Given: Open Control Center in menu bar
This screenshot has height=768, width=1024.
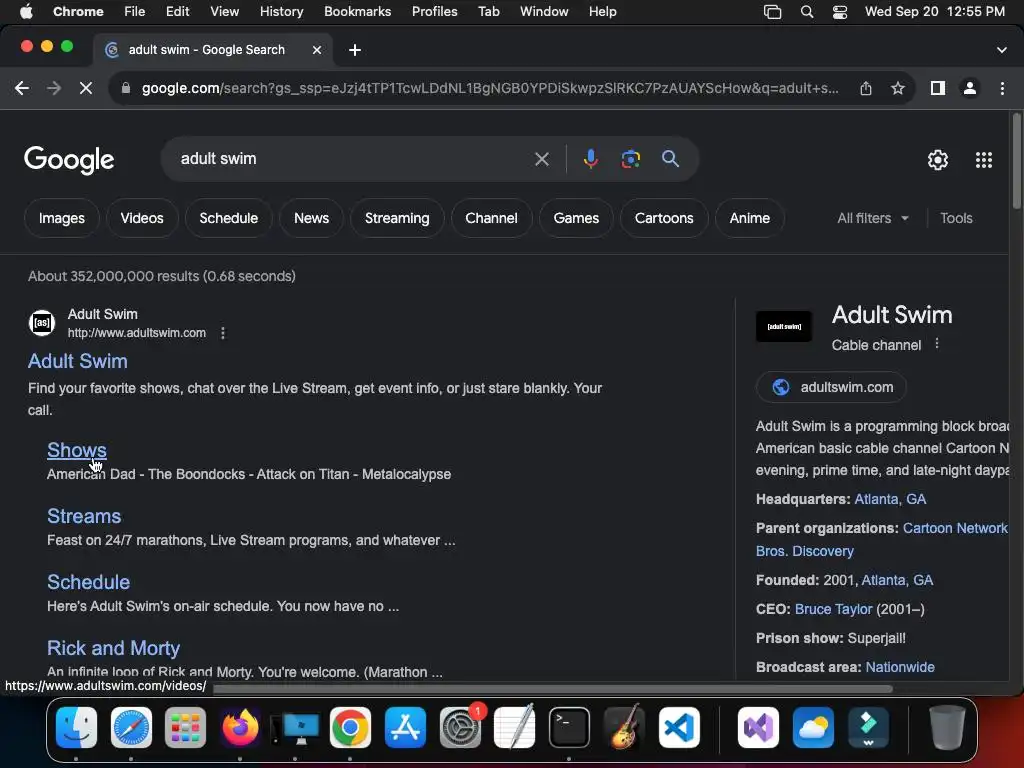Looking at the screenshot, I should [x=840, y=12].
